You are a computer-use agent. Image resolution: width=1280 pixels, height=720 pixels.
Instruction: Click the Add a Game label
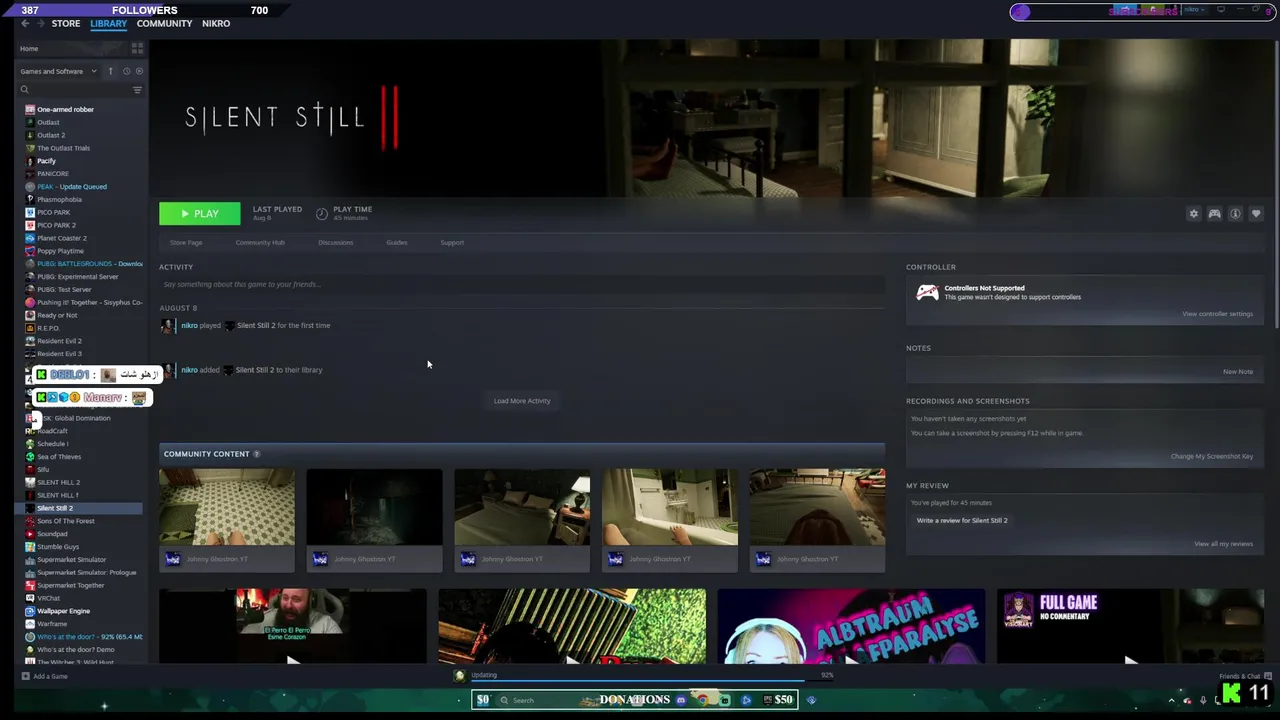point(50,676)
